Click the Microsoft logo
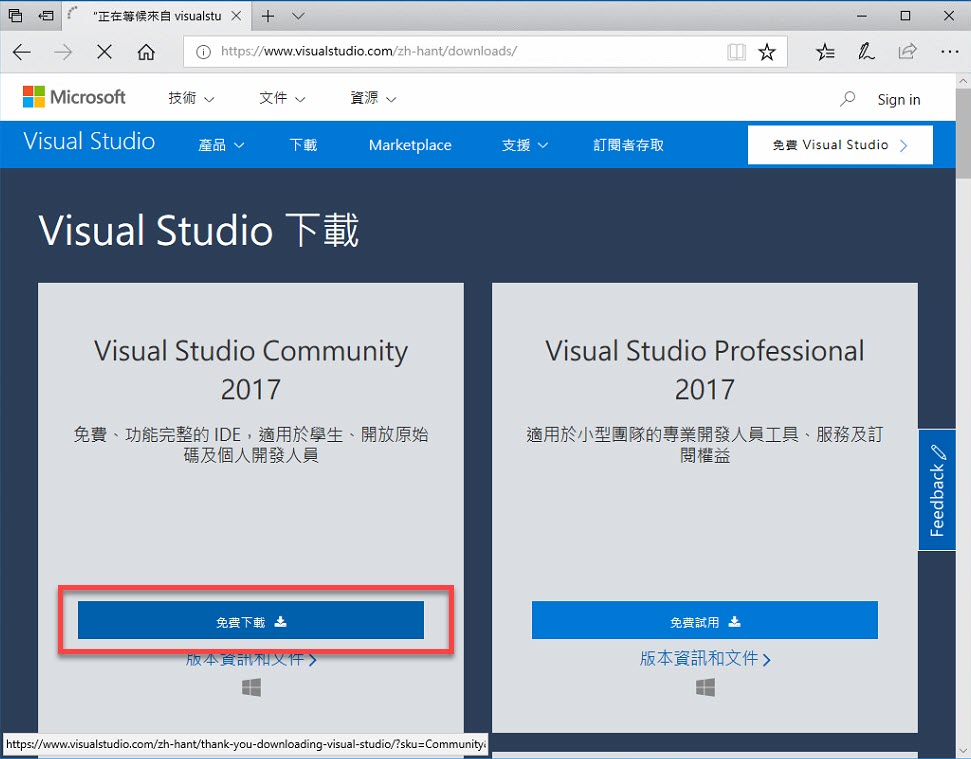 (x=74, y=97)
